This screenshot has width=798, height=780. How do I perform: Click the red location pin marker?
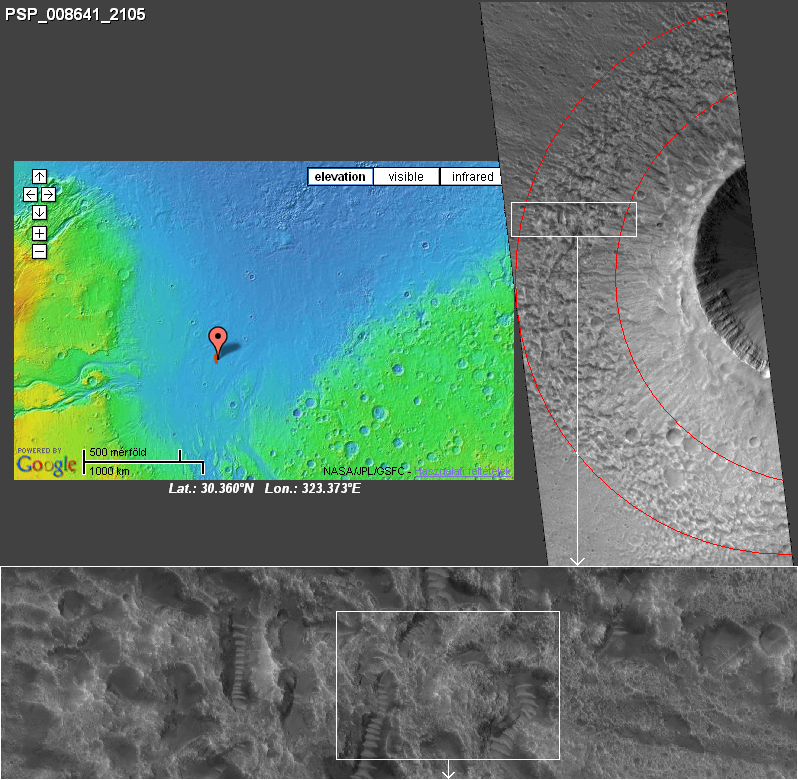point(216,341)
